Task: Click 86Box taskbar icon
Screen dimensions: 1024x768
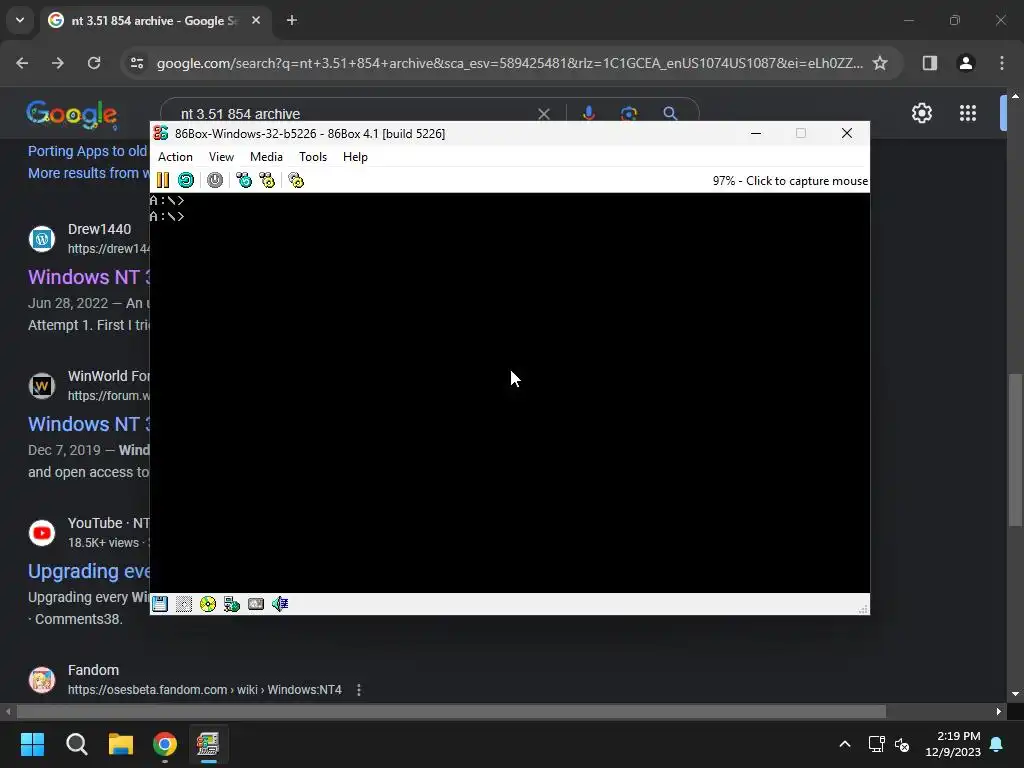Action: pyautogui.click(x=208, y=744)
